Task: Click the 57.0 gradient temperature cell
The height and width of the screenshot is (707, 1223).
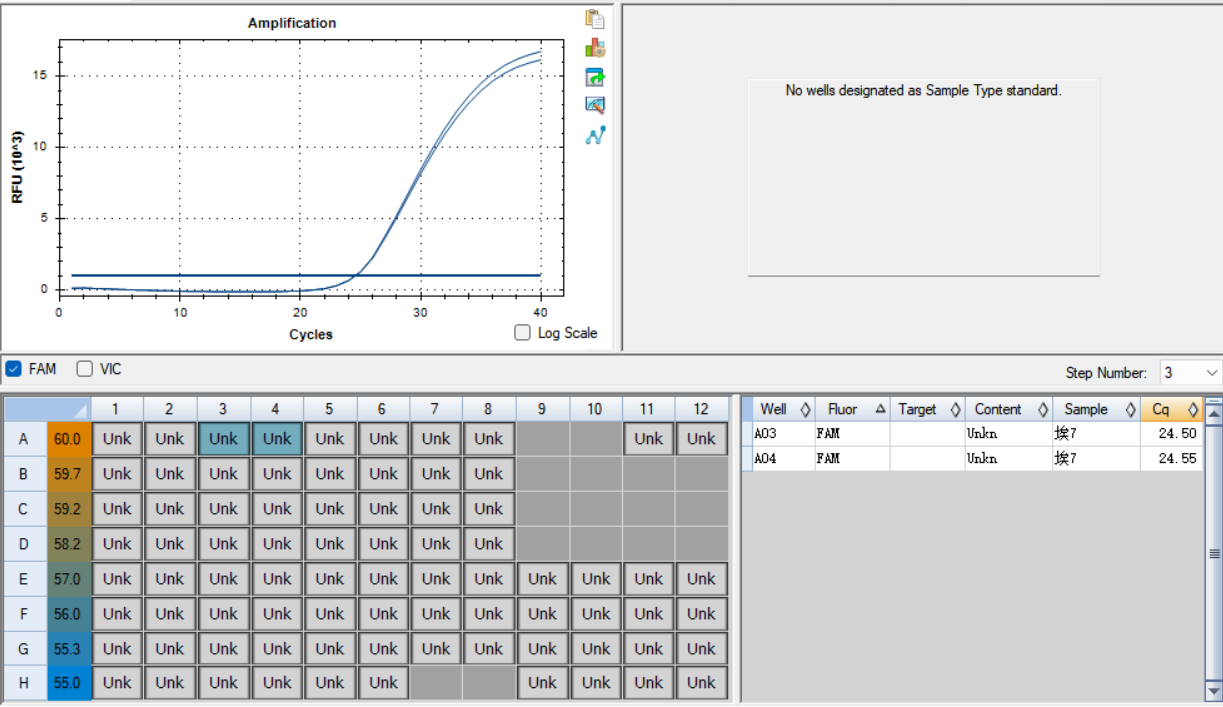Action: [68, 578]
